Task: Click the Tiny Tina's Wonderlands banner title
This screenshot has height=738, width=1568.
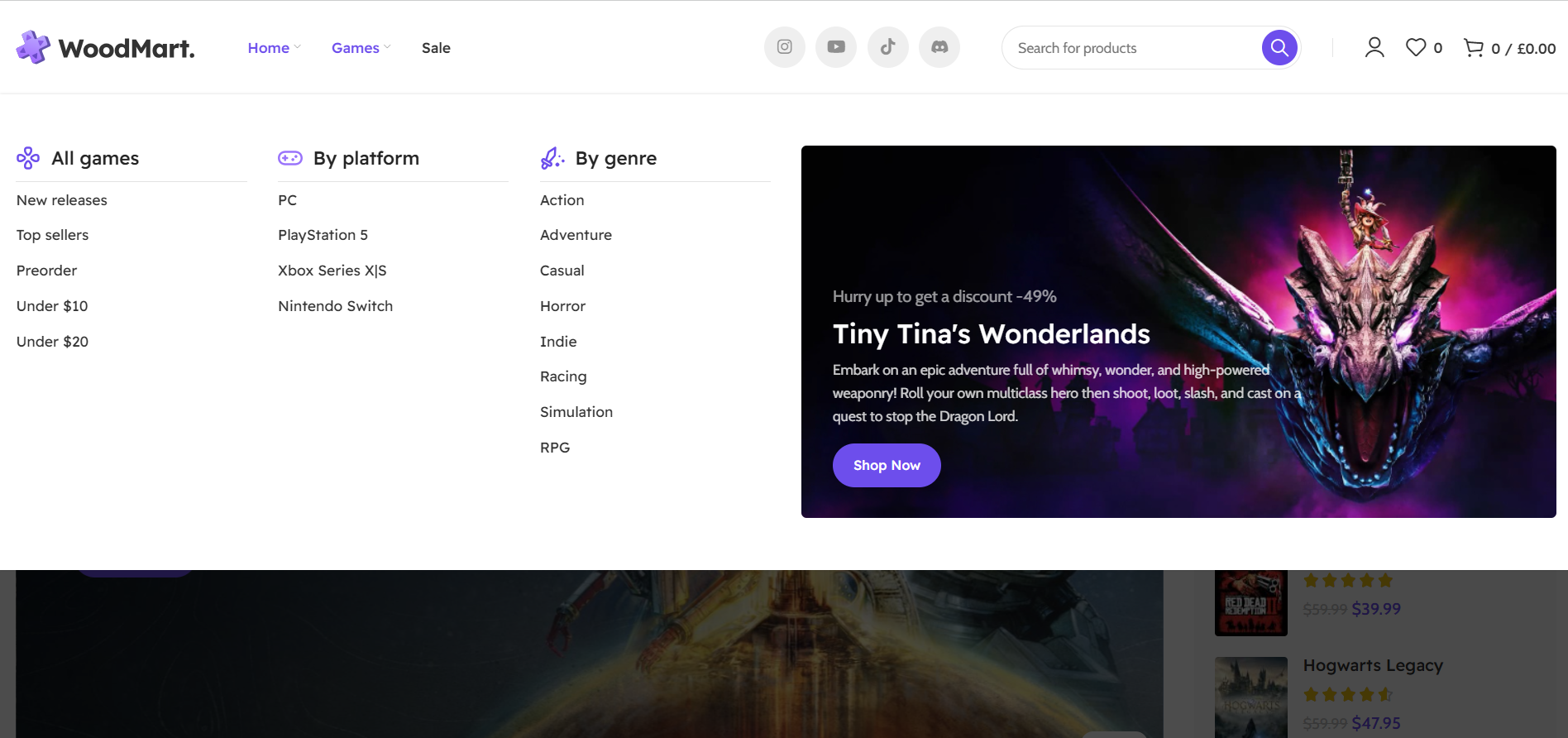Action: [x=991, y=333]
